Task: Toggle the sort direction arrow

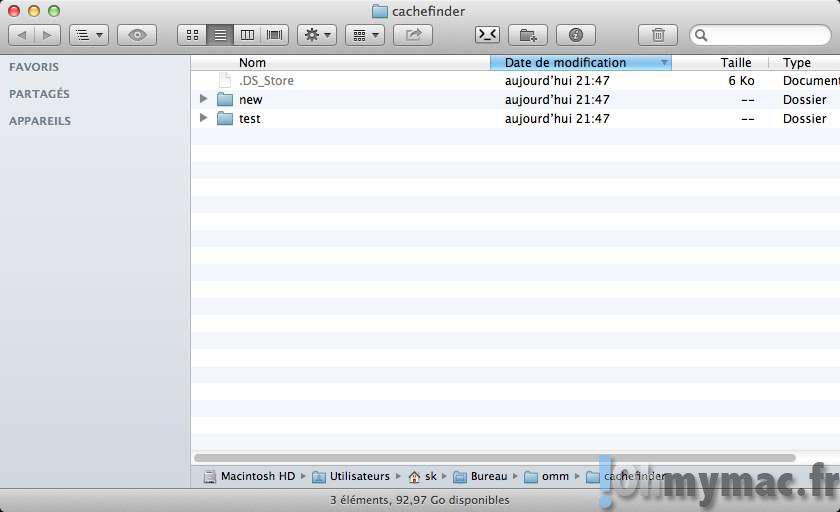Action: [664, 63]
